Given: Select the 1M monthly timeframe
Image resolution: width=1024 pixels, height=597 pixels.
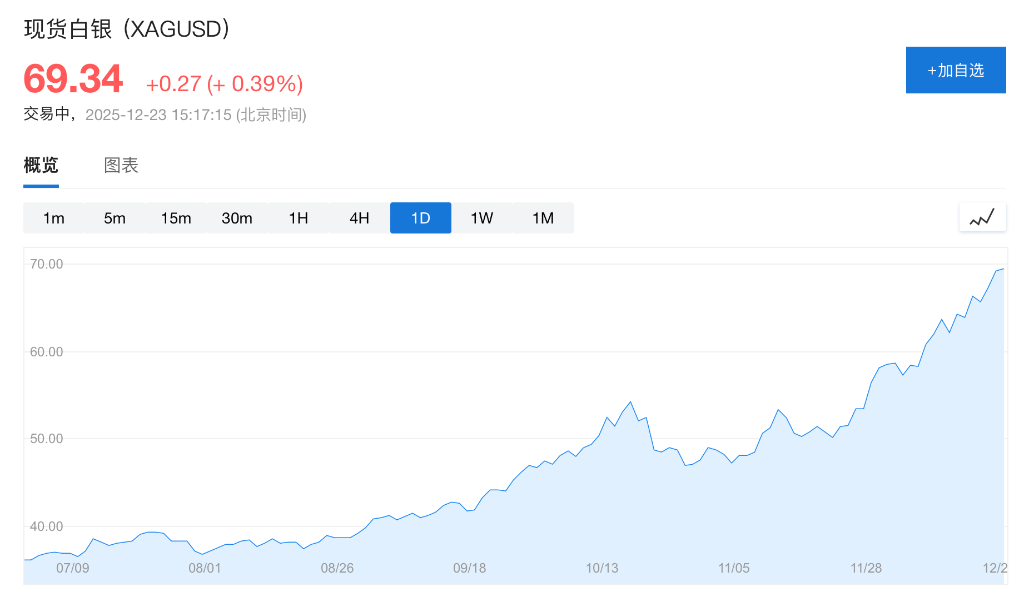Looking at the screenshot, I should [x=543, y=218].
